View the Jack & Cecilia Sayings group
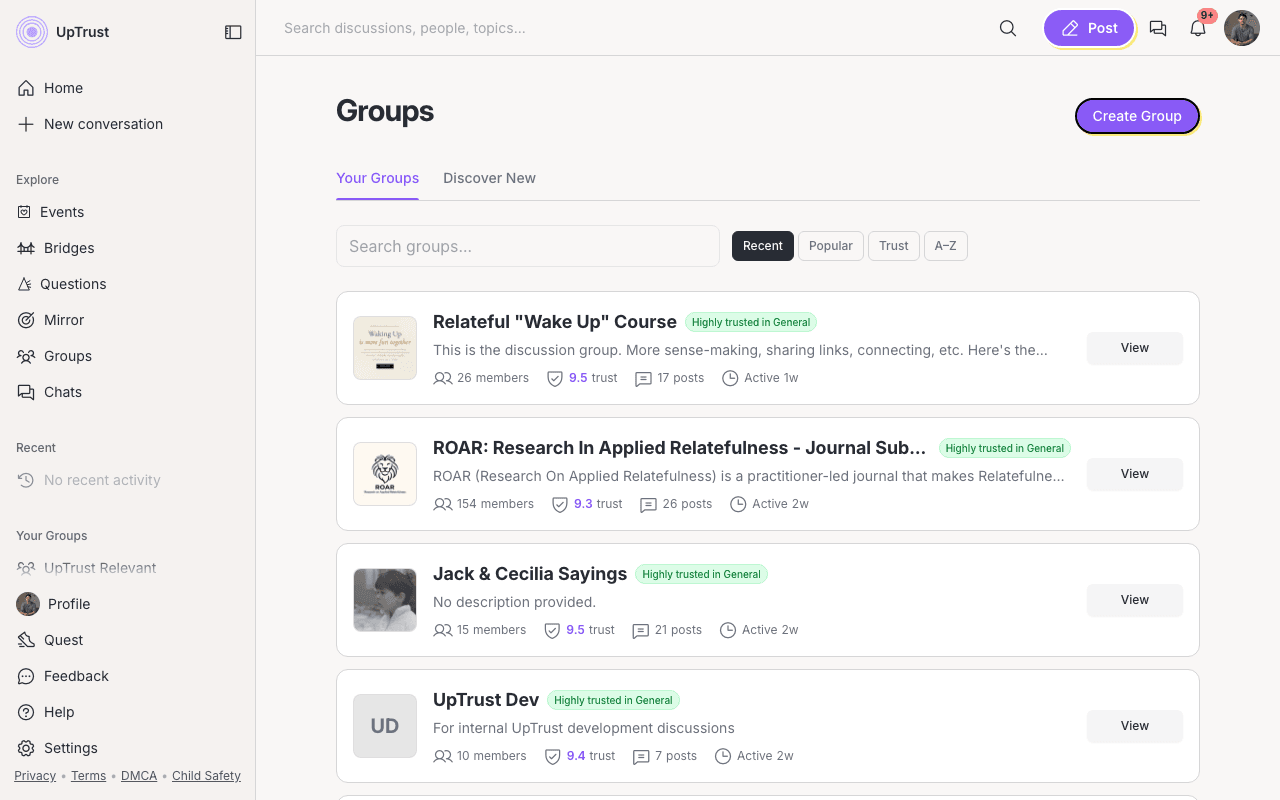 1135,600
